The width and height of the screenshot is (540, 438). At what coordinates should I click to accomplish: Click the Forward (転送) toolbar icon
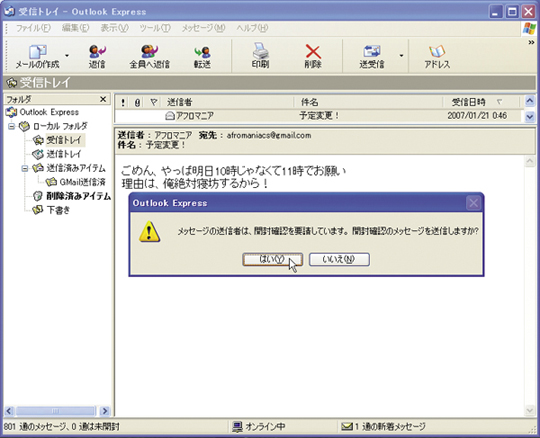click(x=202, y=52)
